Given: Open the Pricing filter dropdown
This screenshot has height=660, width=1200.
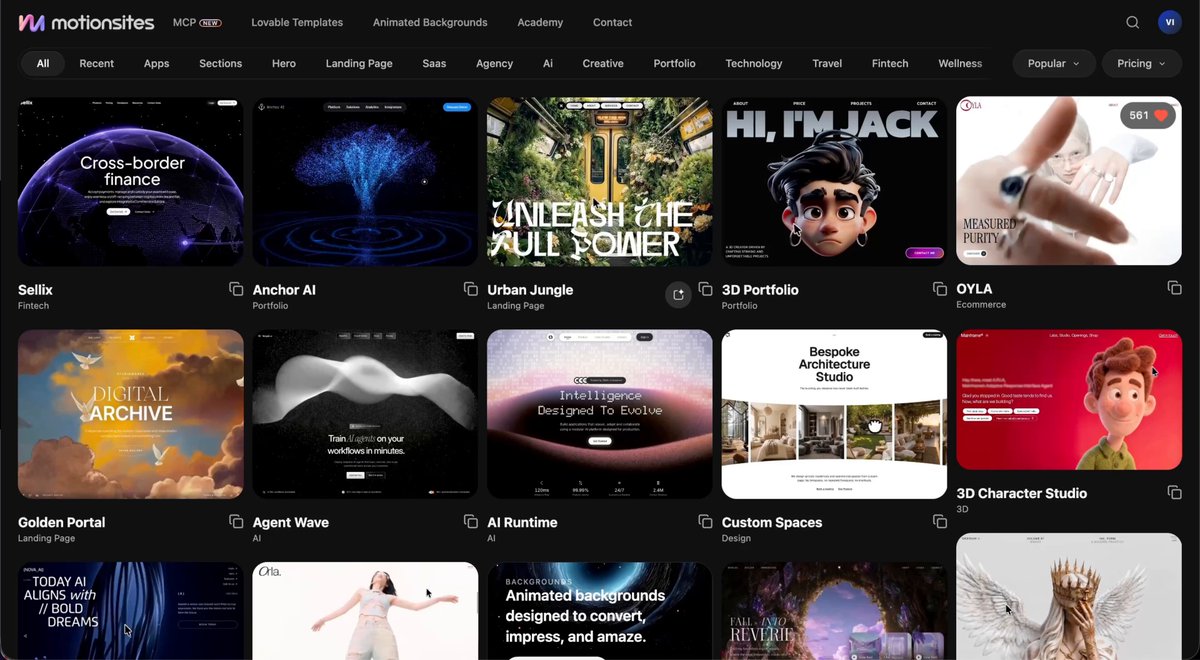Looking at the screenshot, I should [1141, 63].
